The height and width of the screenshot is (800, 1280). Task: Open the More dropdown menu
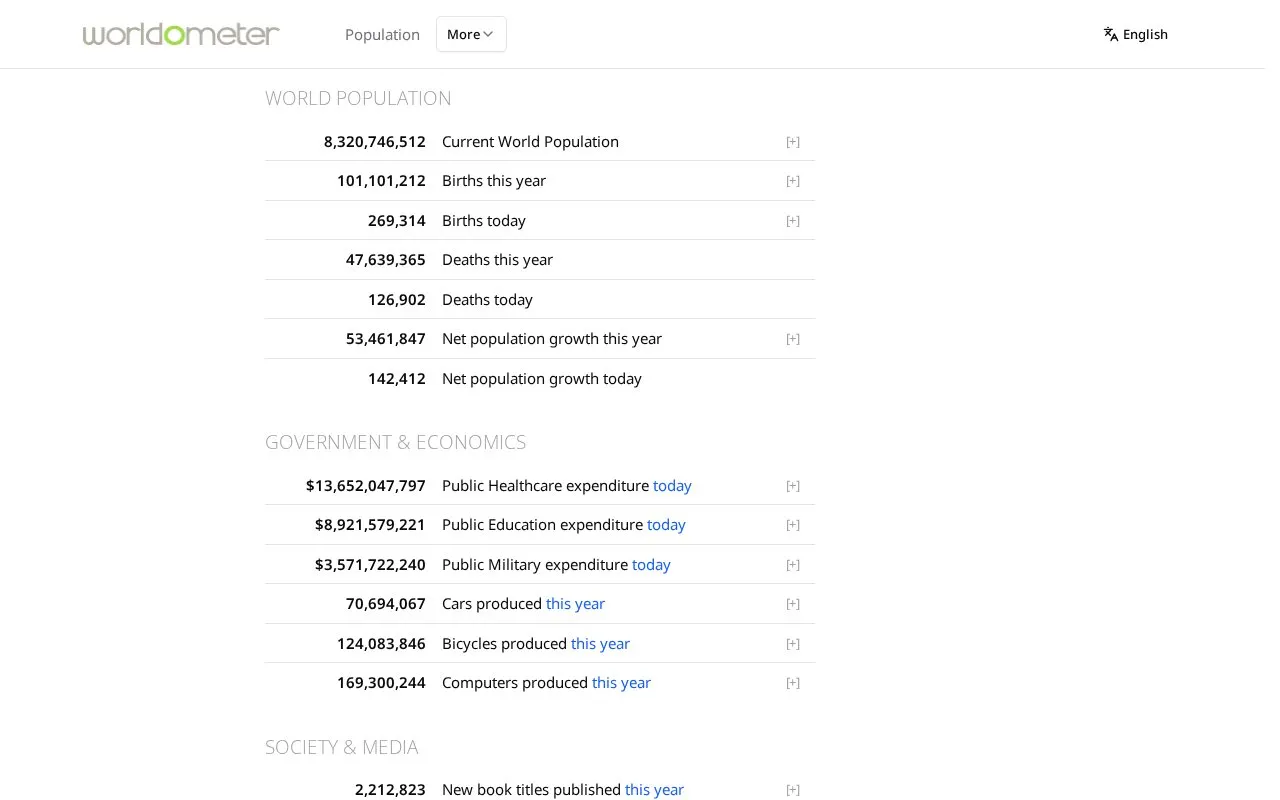(471, 34)
